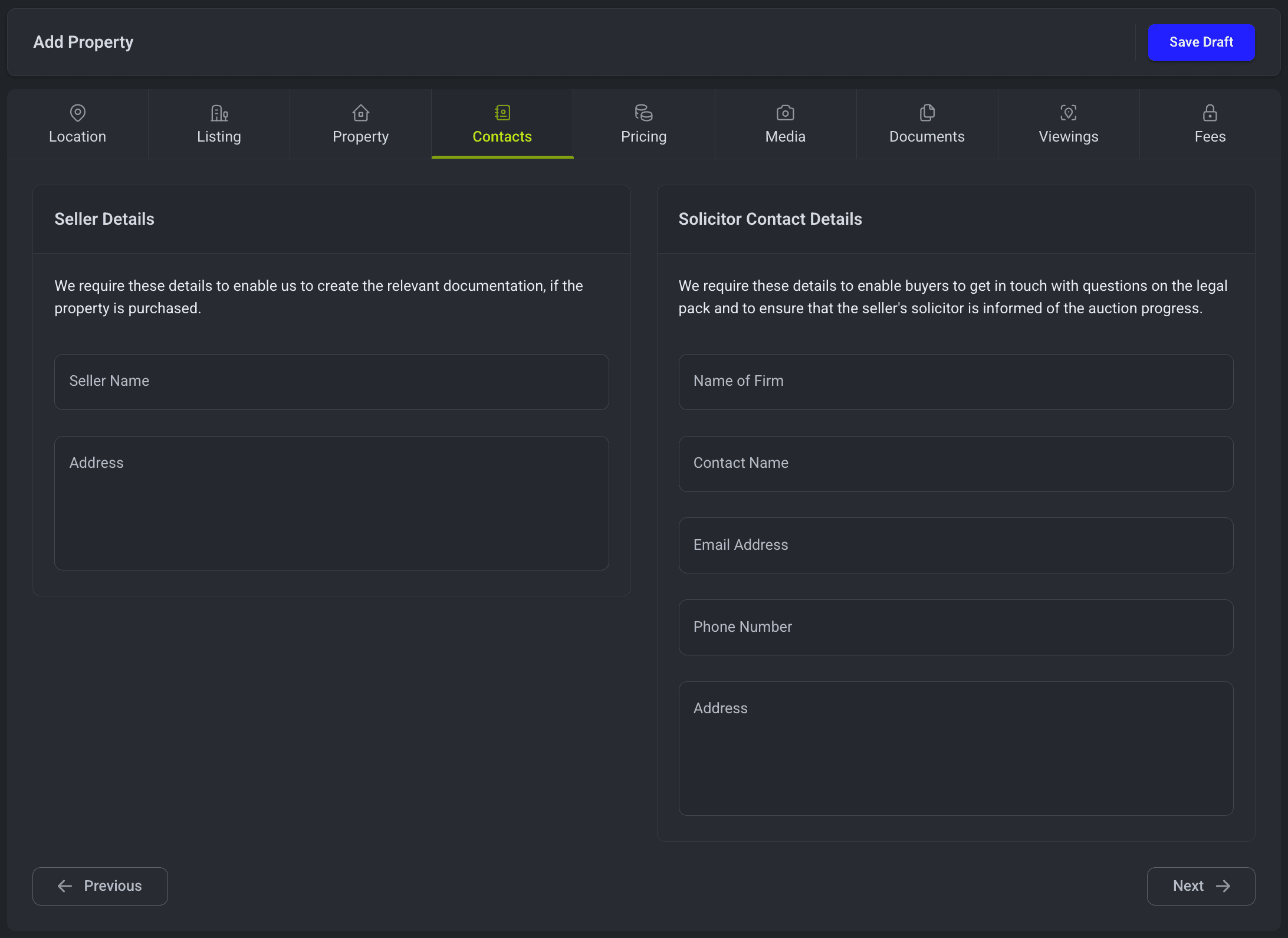
Task: Click the Save Draft button
Action: click(x=1201, y=42)
